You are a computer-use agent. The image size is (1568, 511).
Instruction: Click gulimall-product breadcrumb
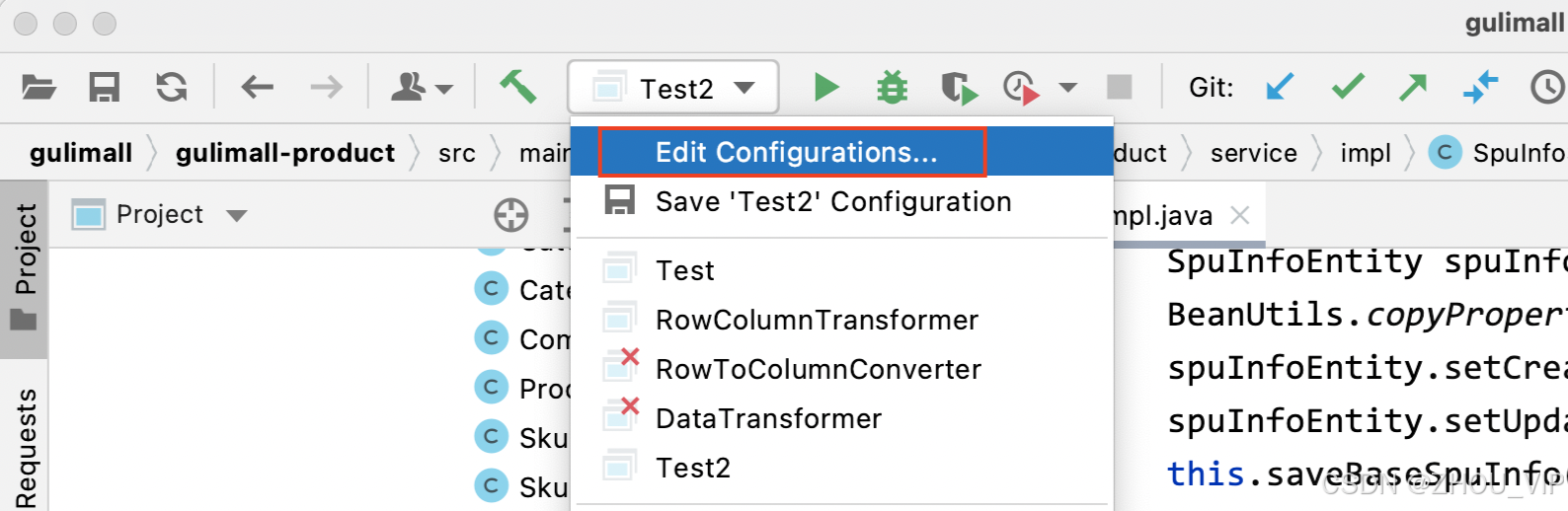click(284, 153)
